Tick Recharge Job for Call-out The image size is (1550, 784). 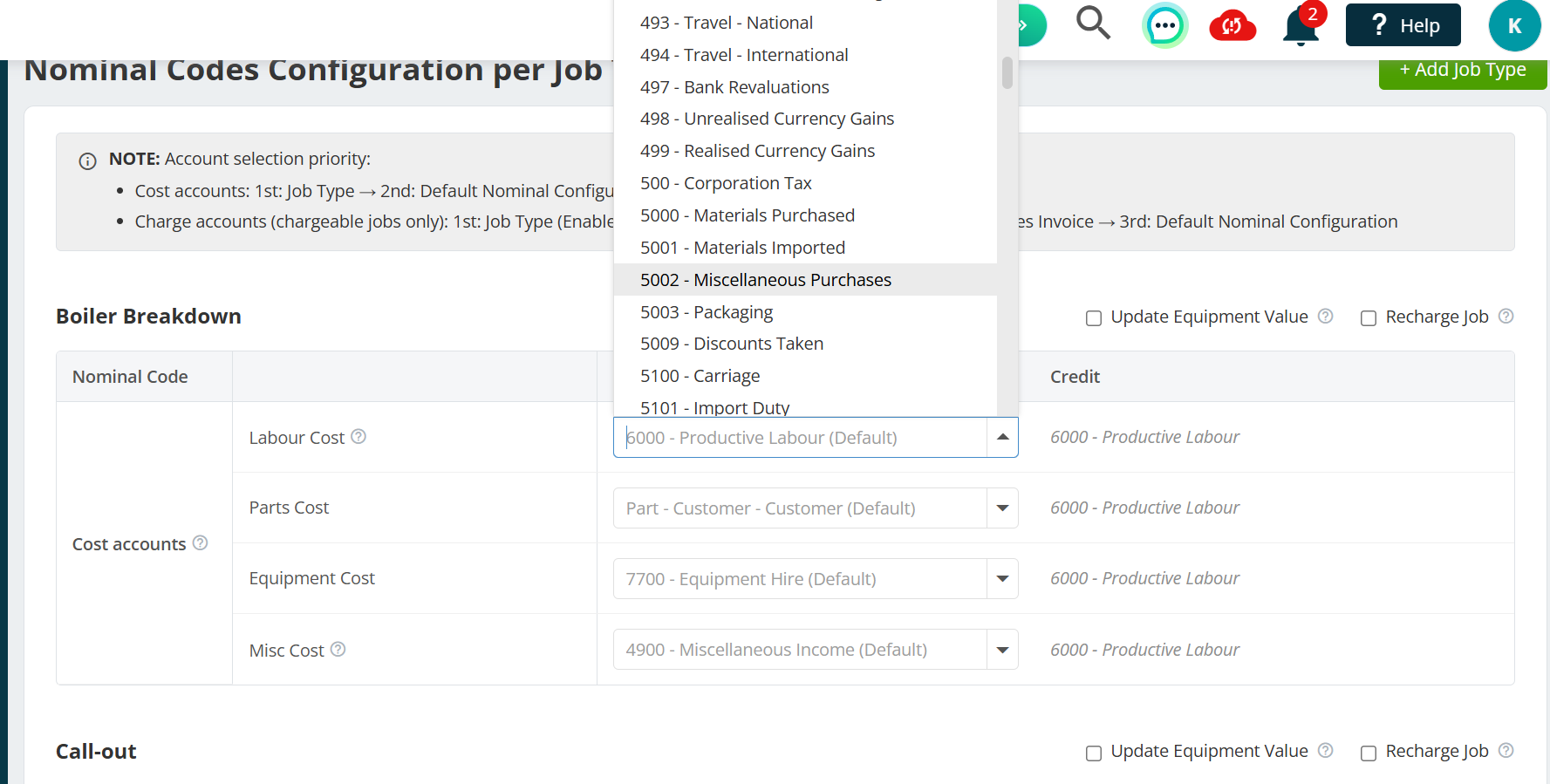tap(1369, 753)
